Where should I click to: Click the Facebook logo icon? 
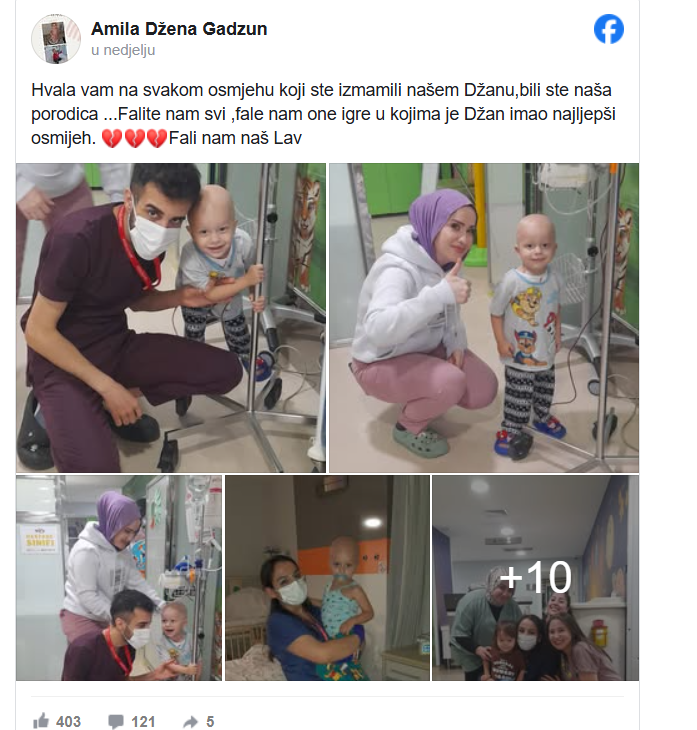[609, 29]
